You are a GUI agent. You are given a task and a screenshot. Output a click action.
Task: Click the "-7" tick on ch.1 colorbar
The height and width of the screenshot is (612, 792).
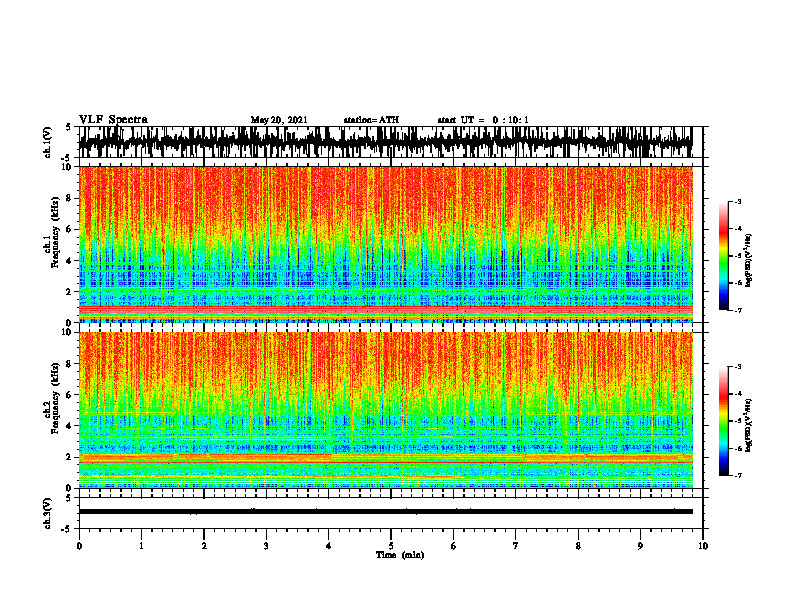[738, 310]
